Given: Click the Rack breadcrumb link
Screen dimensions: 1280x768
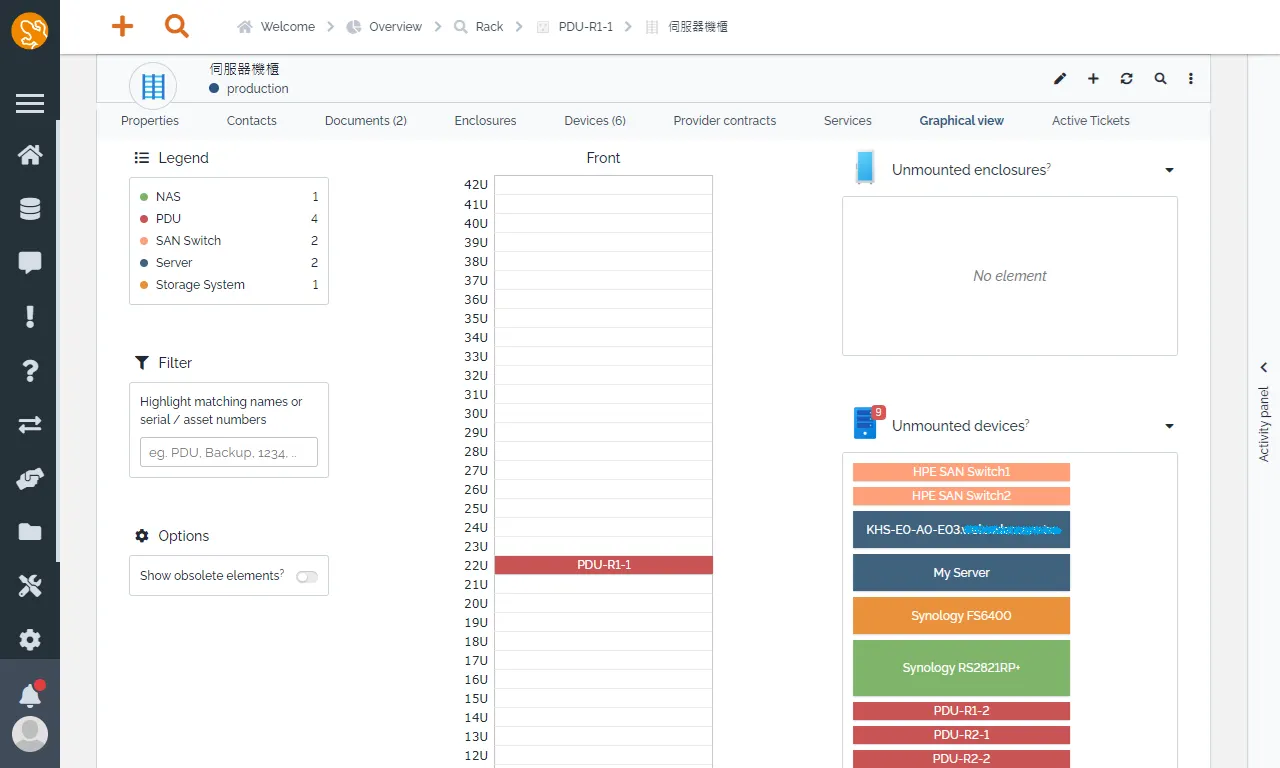Looking at the screenshot, I should click(479, 27).
